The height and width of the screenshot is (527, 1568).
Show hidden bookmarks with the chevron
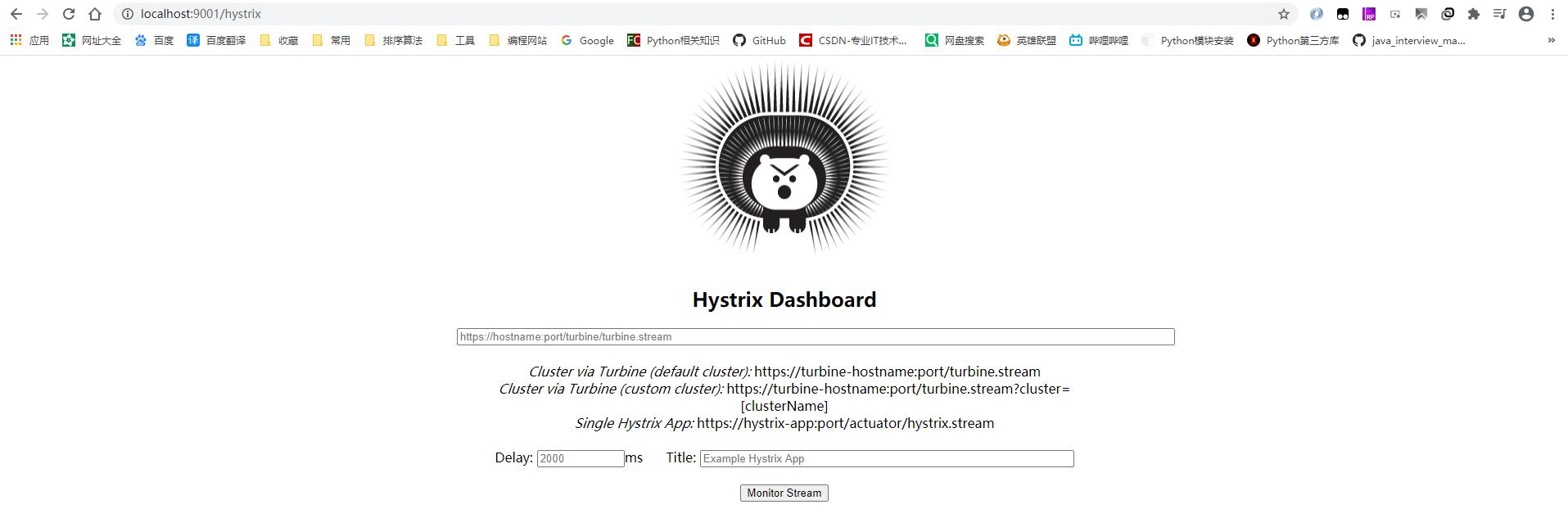(x=1551, y=40)
